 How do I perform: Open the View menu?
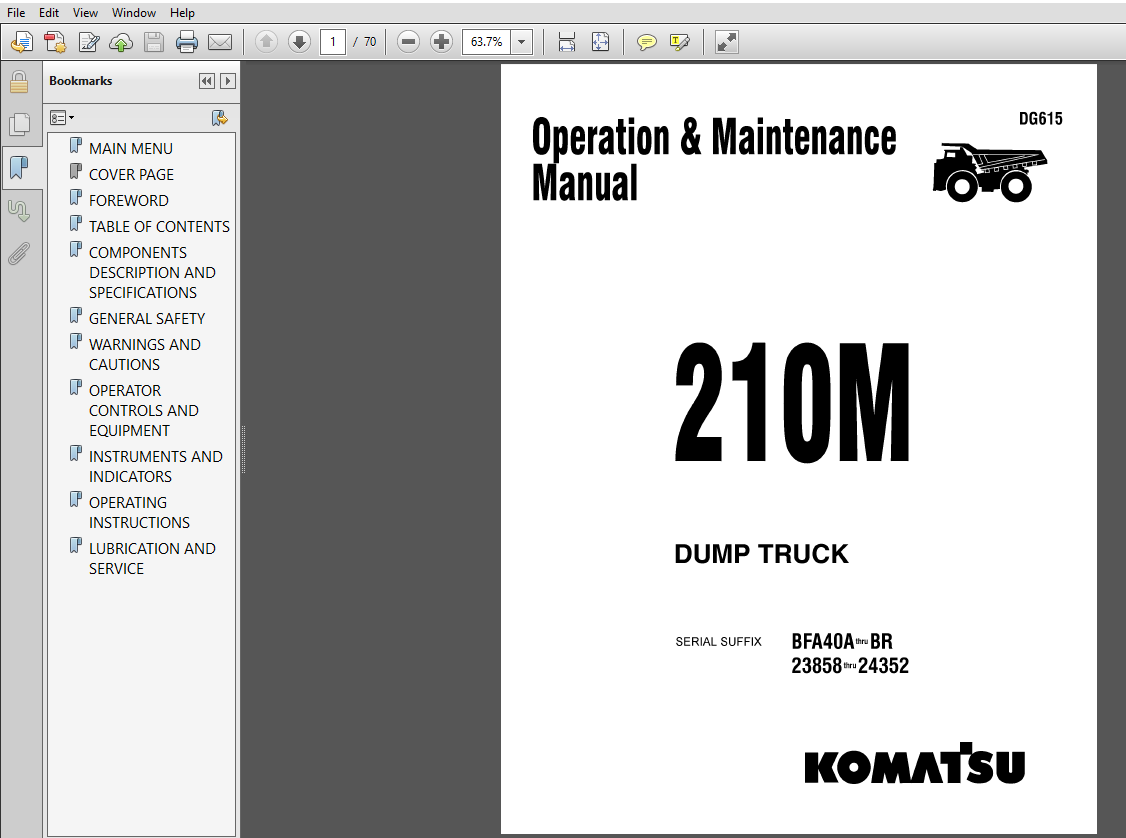85,13
